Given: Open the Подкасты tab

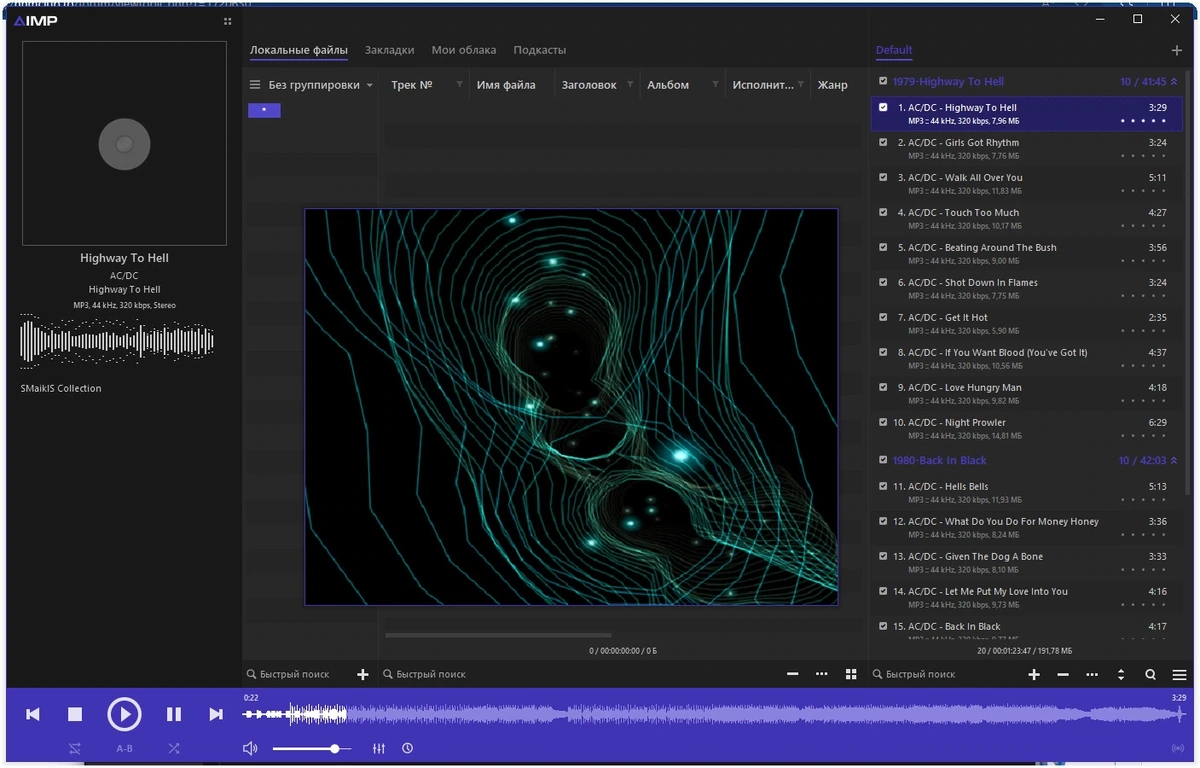Looking at the screenshot, I should tap(540, 50).
